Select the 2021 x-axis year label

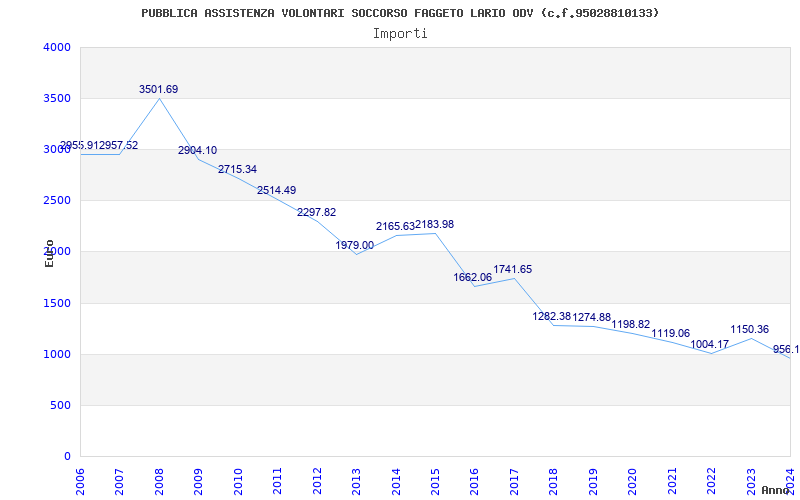(x=672, y=481)
